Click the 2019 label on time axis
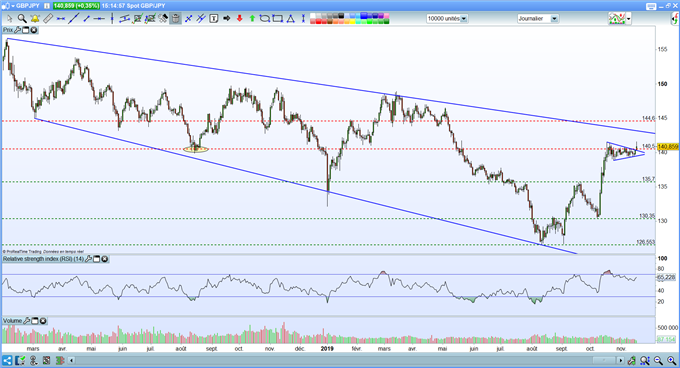This screenshot has width=680, height=368. (x=327, y=348)
